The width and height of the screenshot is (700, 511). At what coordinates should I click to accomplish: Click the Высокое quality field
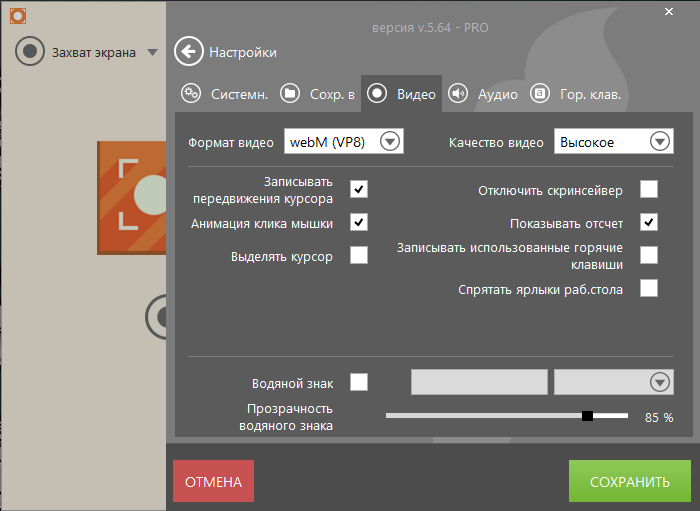click(614, 141)
